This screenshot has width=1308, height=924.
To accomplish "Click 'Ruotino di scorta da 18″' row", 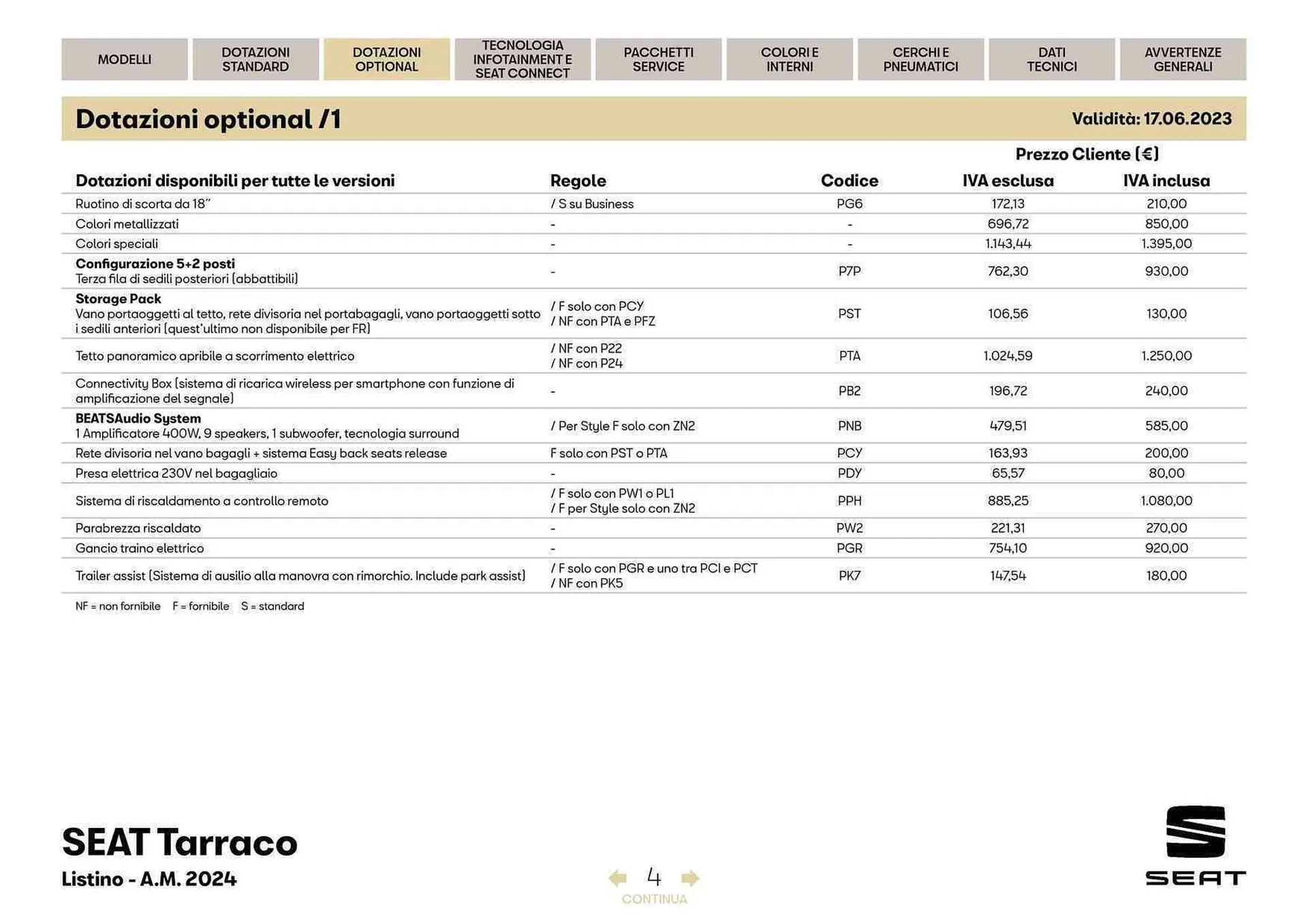I will [x=654, y=204].
